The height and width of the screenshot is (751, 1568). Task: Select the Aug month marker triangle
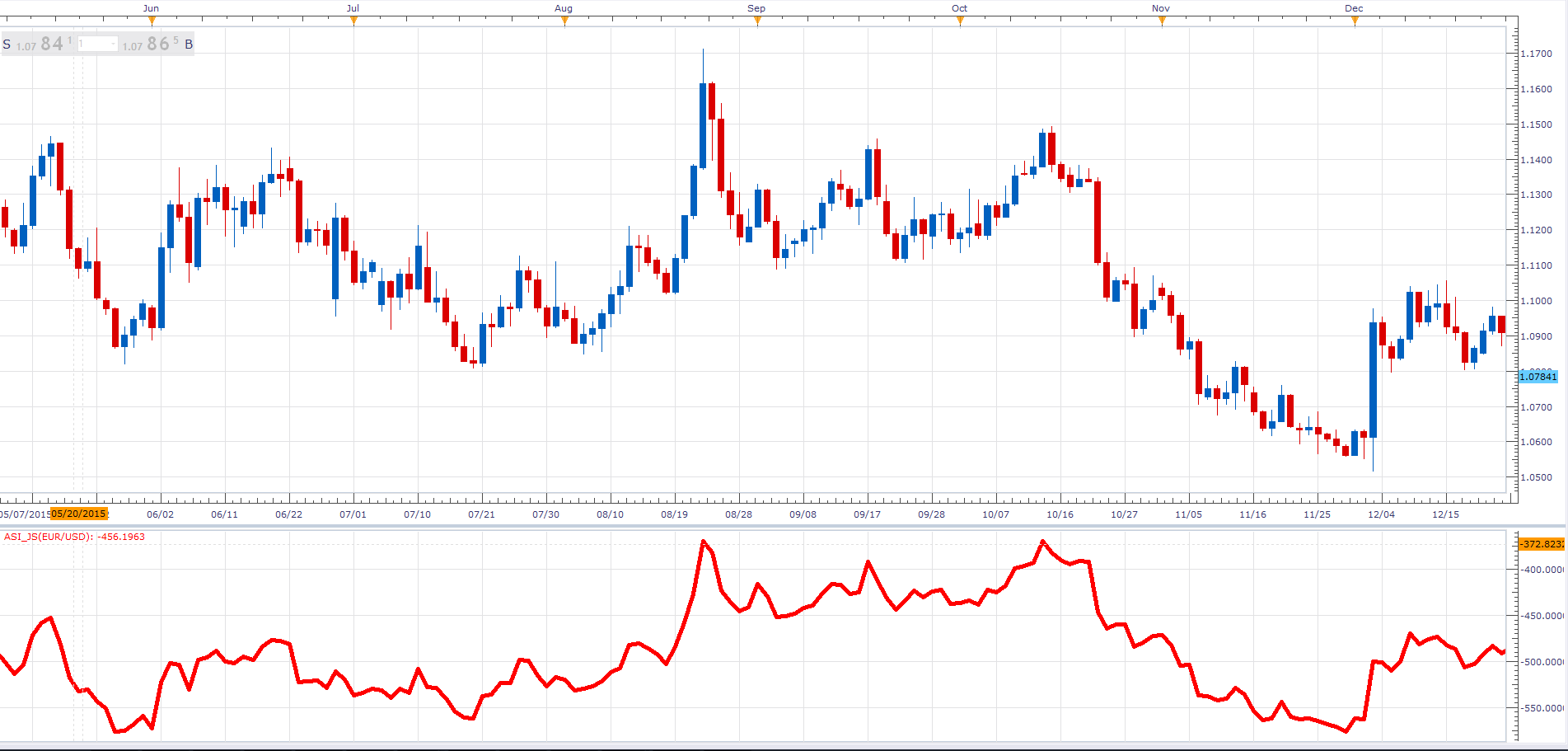click(x=564, y=21)
